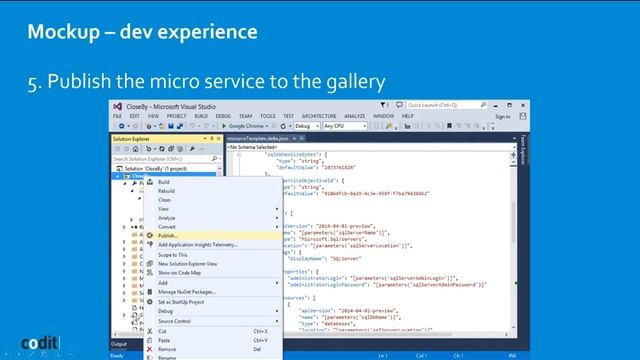Close the Solution Explorer panel

[x=218, y=139]
